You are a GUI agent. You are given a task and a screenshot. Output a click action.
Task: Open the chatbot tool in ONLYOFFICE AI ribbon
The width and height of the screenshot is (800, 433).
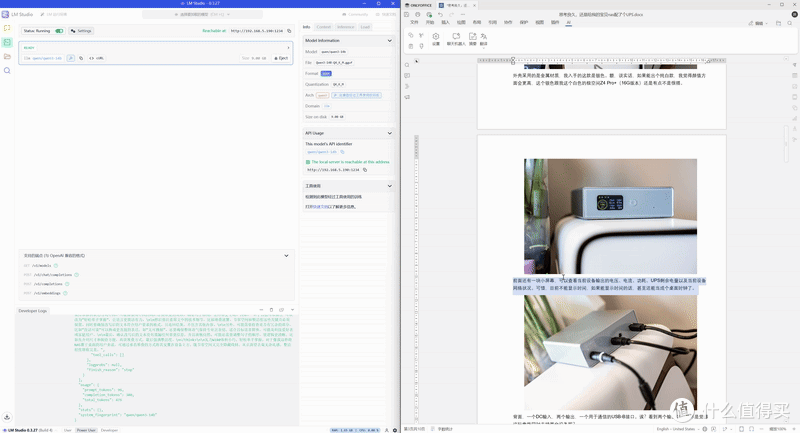point(456,39)
